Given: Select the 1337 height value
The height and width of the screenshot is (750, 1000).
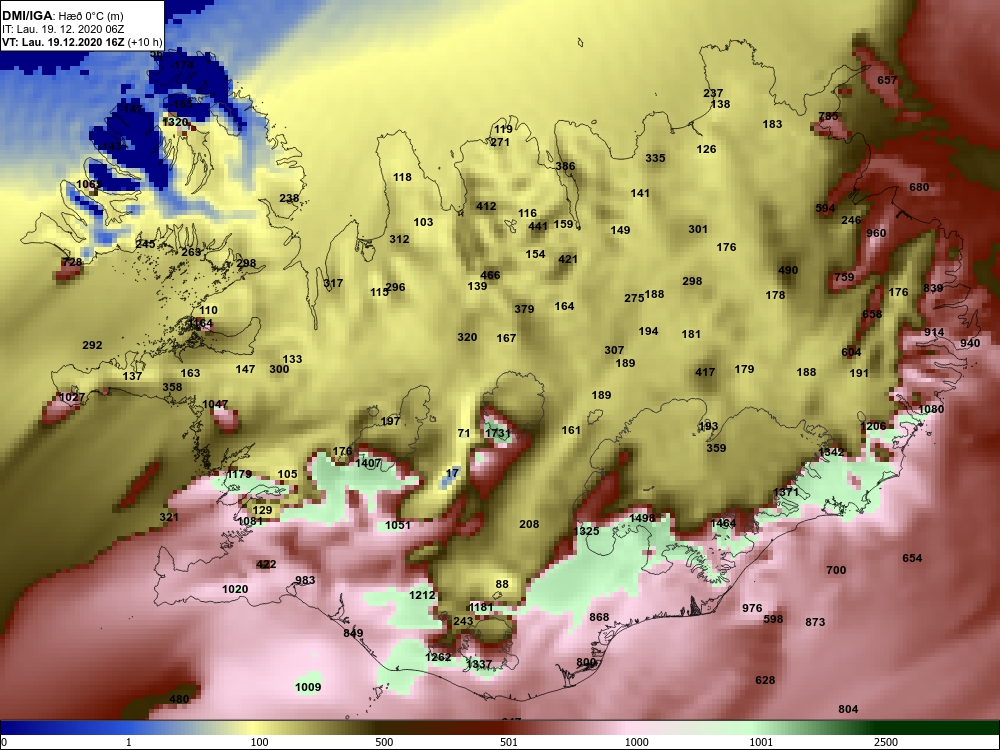Looking at the screenshot, I should 479,664.
